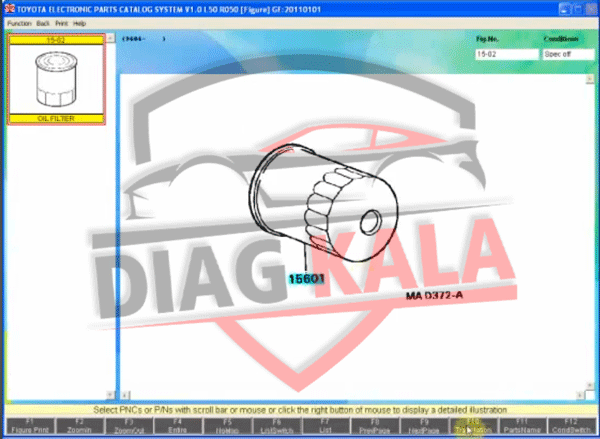Click the F8 PrevPage button

(375, 426)
